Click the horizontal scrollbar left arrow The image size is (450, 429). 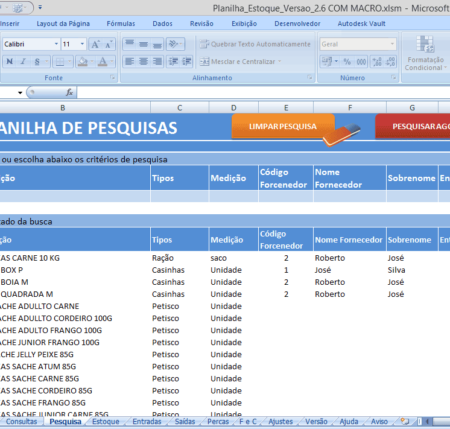pos(427,422)
